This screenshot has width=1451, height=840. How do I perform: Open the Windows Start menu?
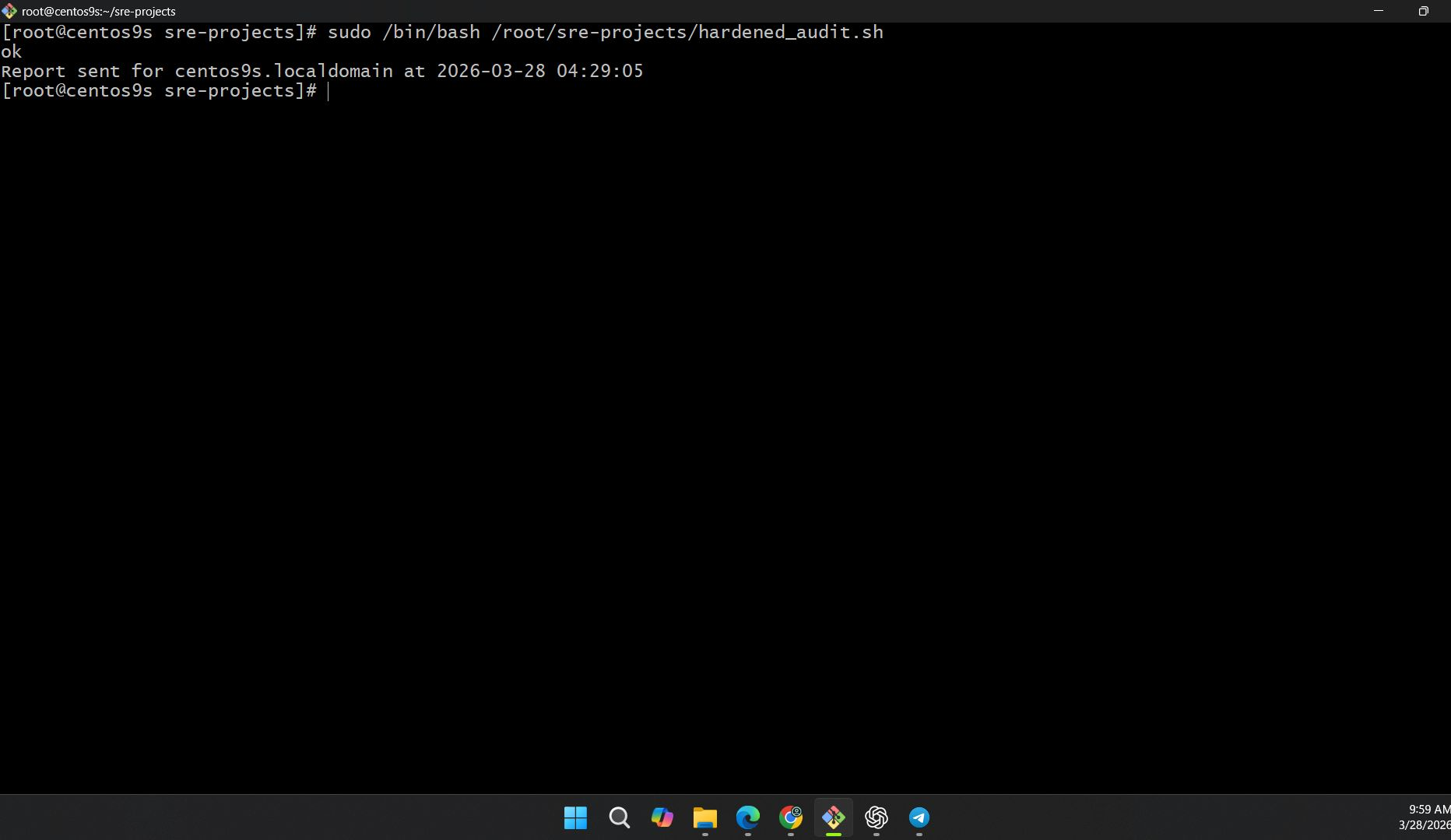coord(576,817)
